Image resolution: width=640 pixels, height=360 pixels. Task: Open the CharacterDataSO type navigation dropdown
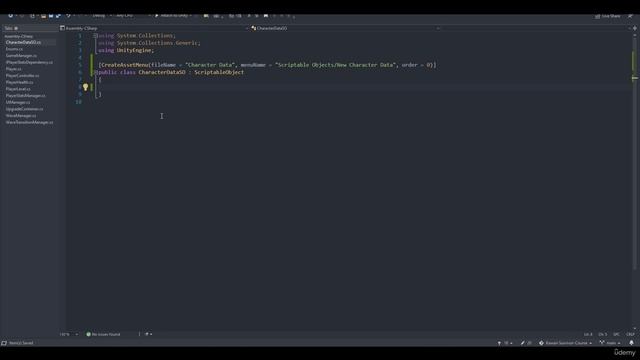345,28
